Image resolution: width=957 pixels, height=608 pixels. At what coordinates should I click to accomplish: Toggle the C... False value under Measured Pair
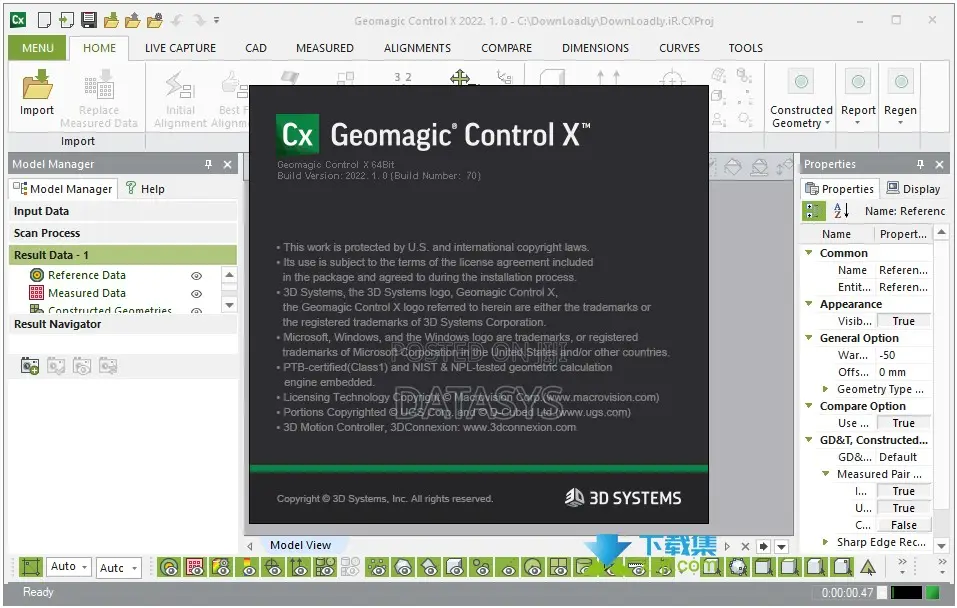tap(903, 526)
